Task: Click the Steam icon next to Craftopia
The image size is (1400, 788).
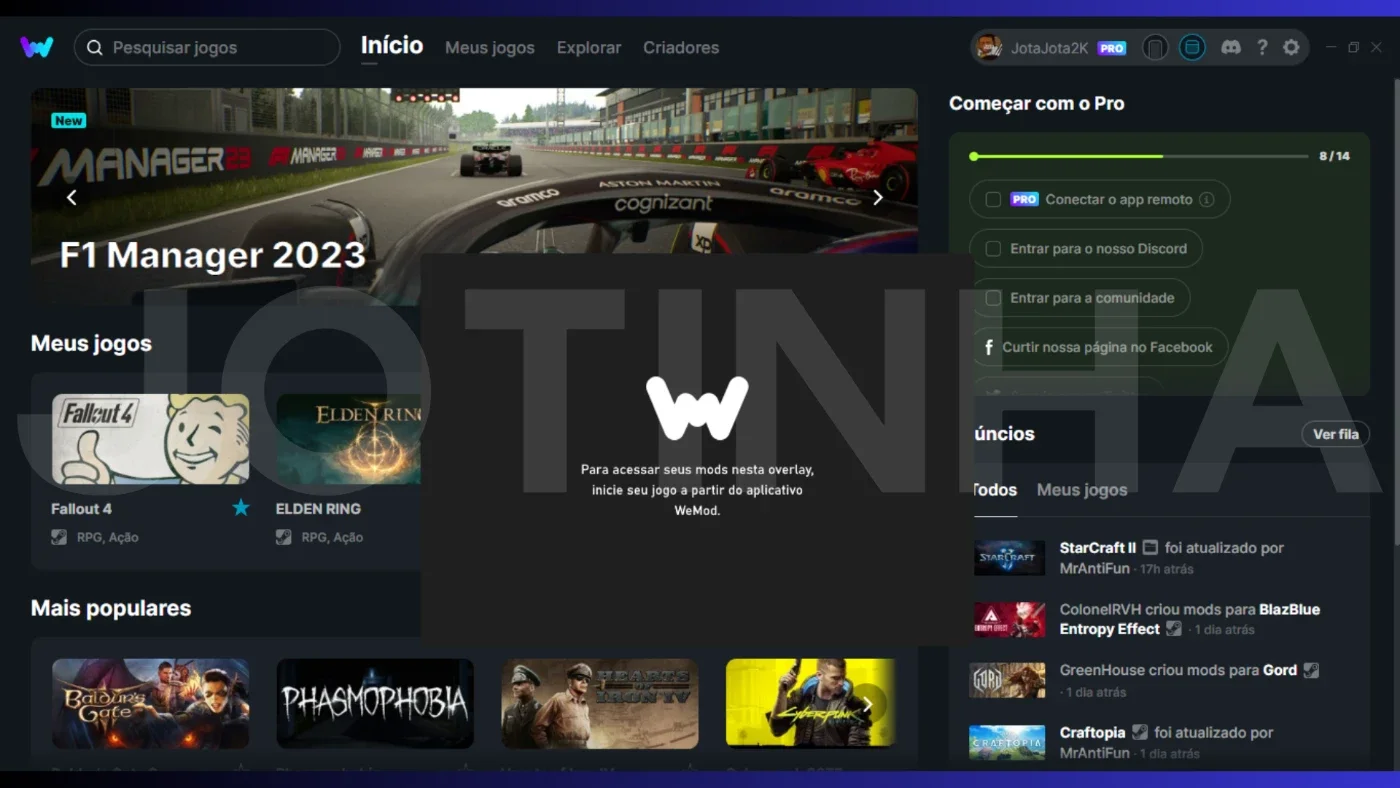Action: [1139, 733]
